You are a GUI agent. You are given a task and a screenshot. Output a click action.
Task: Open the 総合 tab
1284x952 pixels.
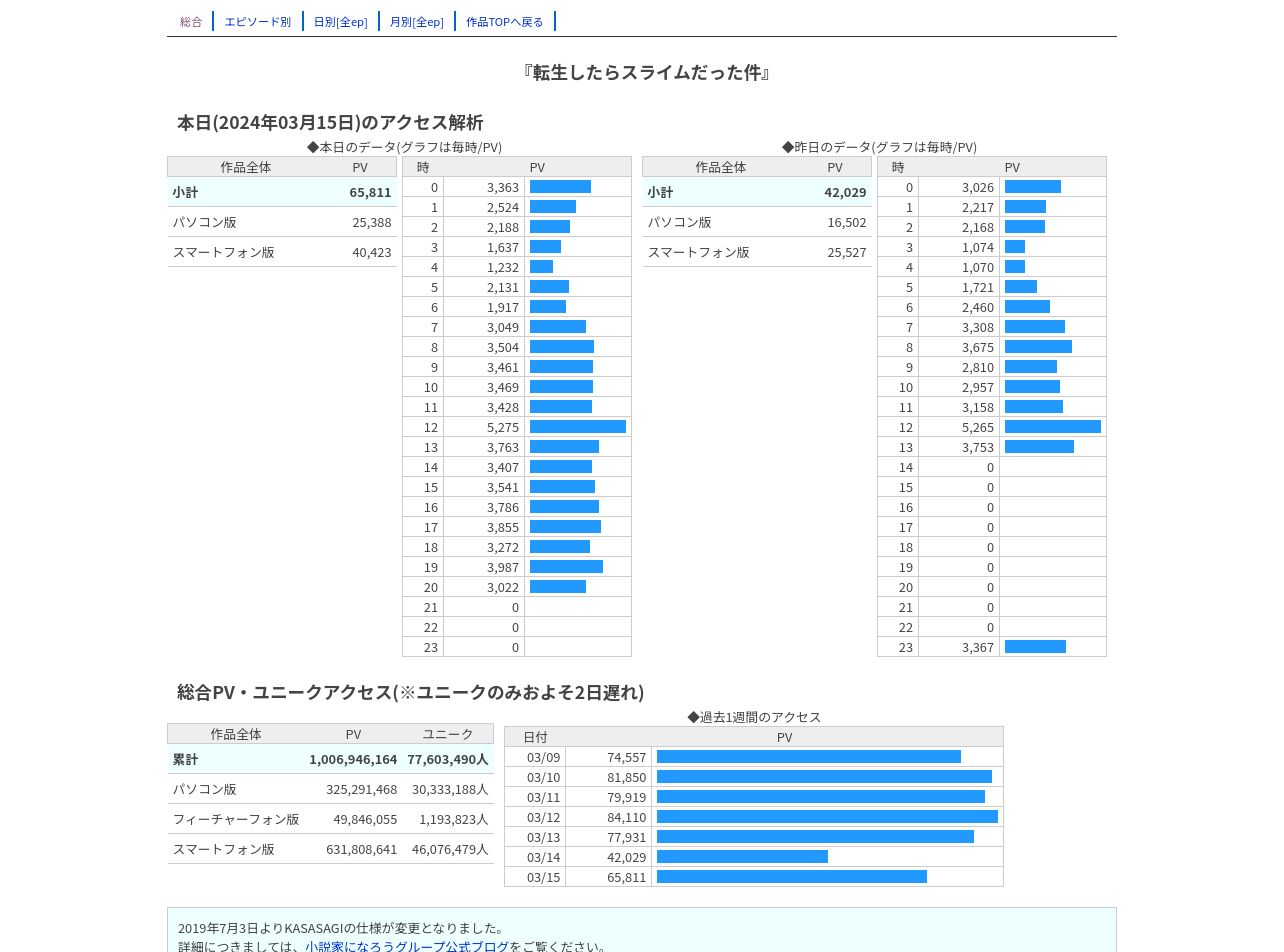pyautogui.click(x=191, y=21)
